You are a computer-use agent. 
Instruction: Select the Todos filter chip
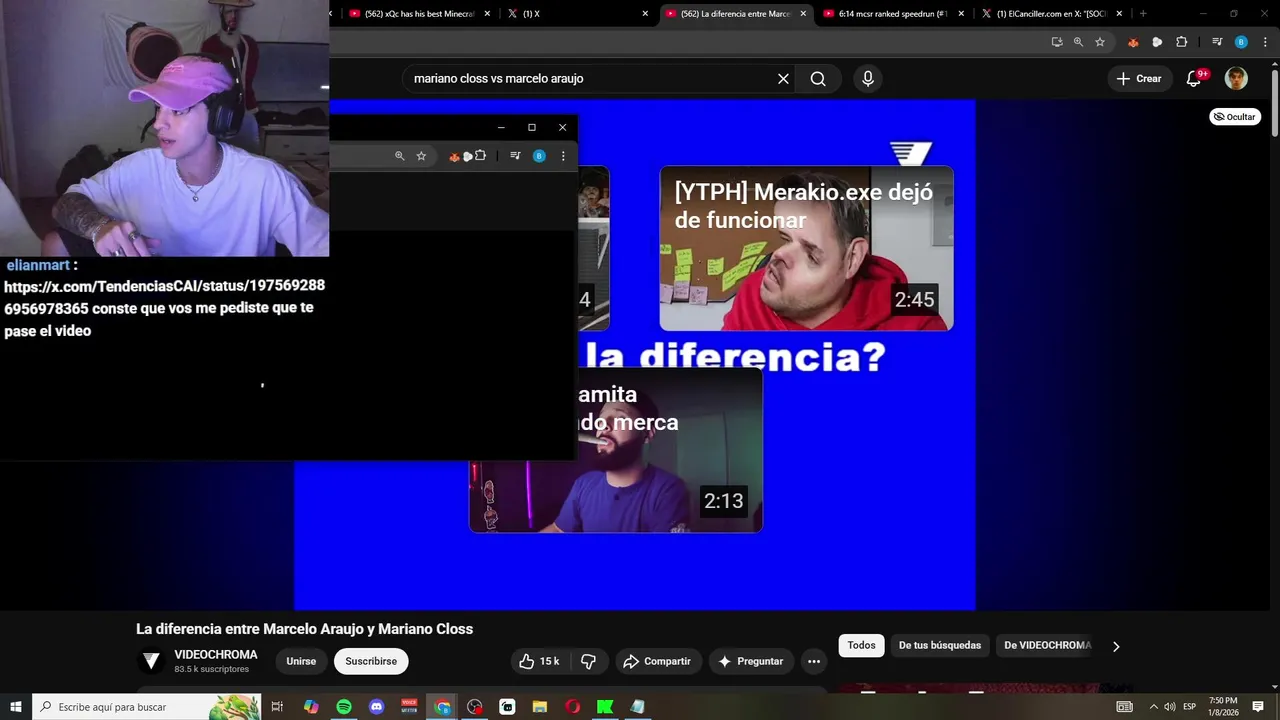(x=861, y=646)
